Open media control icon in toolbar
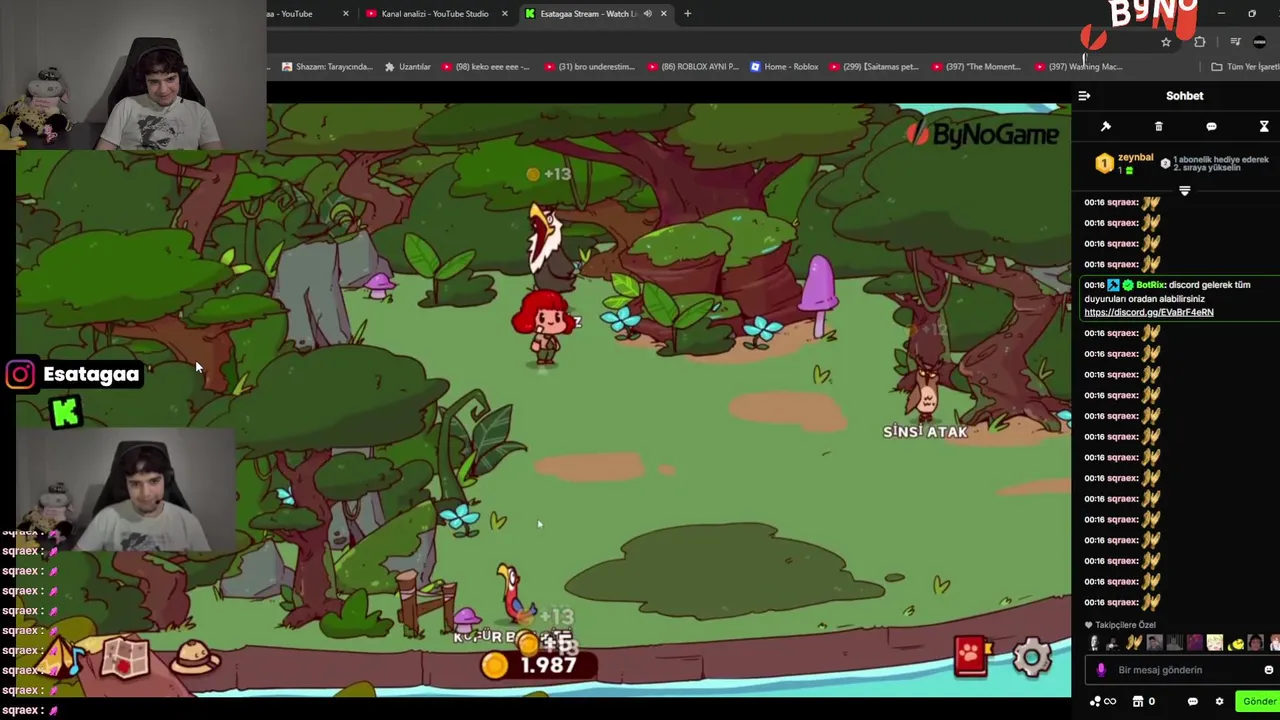Viewport: 1280px width, 720px height. tap(1235, 42)
